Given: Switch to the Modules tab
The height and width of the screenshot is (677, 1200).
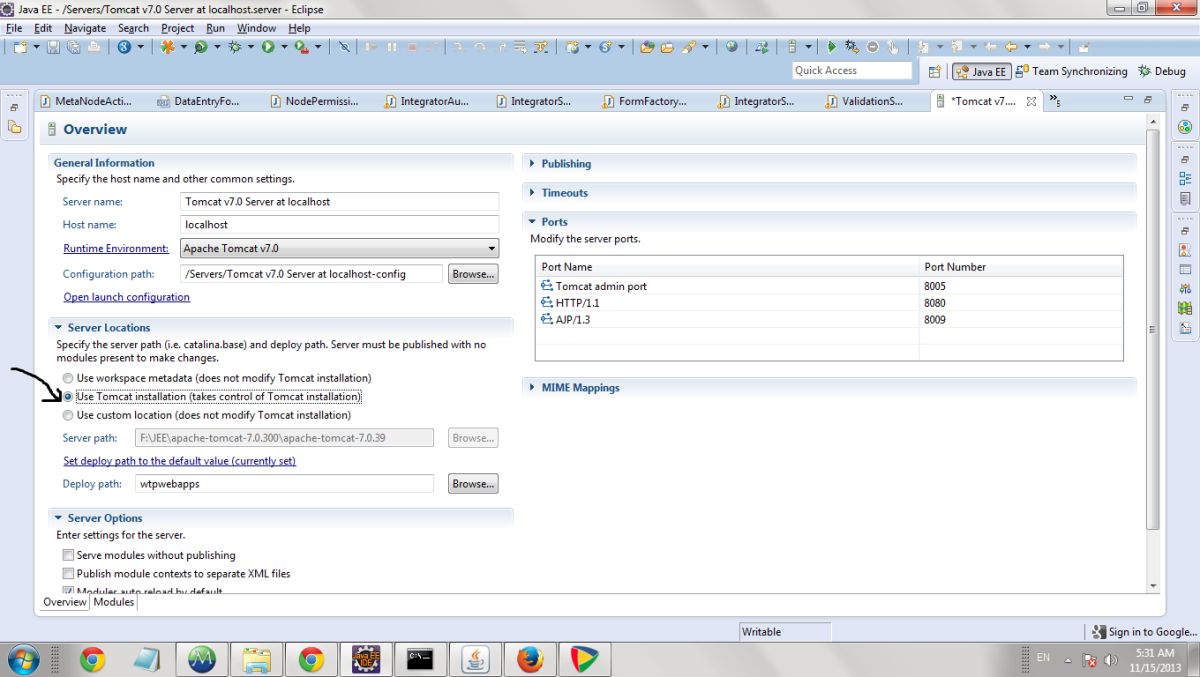Looking at the screenshot, I should click(114, 602).
